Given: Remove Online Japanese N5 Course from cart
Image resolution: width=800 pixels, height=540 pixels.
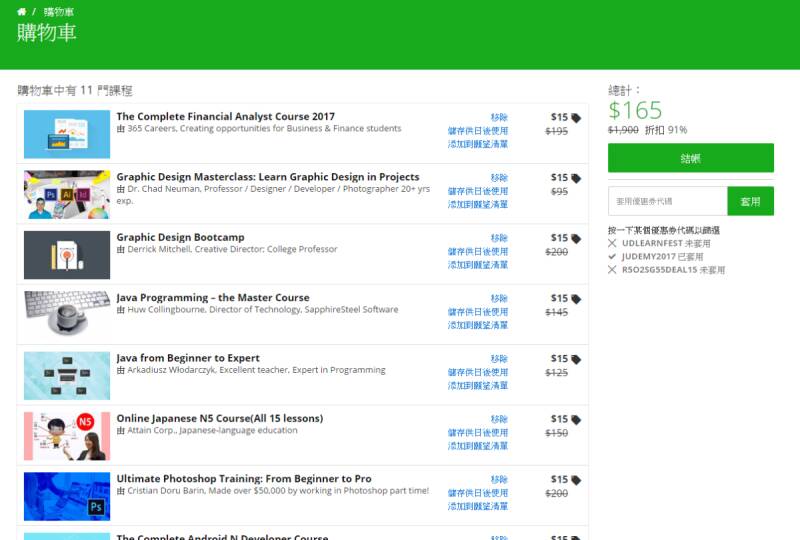Looking at the screenshot, I should tap(499, 419).
